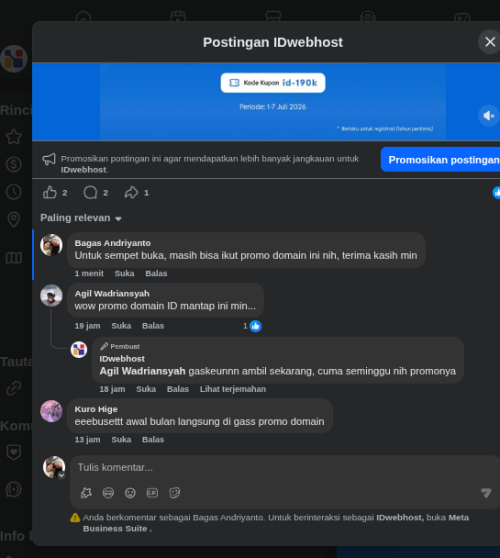This screenshot has height=558, width=500.
Task: Click the Promosikan postingan button
Action: point(441,160)
